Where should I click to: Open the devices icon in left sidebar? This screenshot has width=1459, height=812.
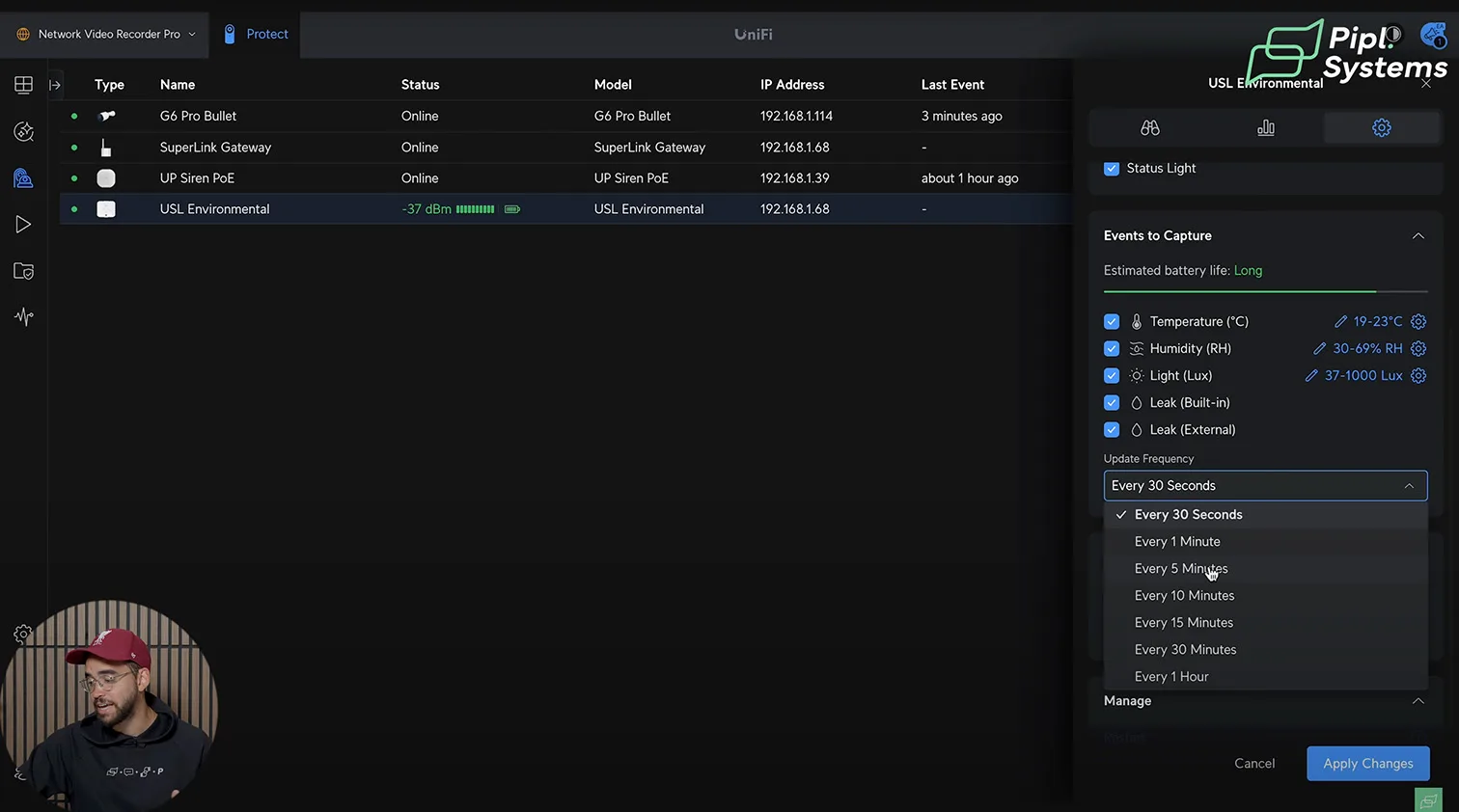tap(24, 178)
